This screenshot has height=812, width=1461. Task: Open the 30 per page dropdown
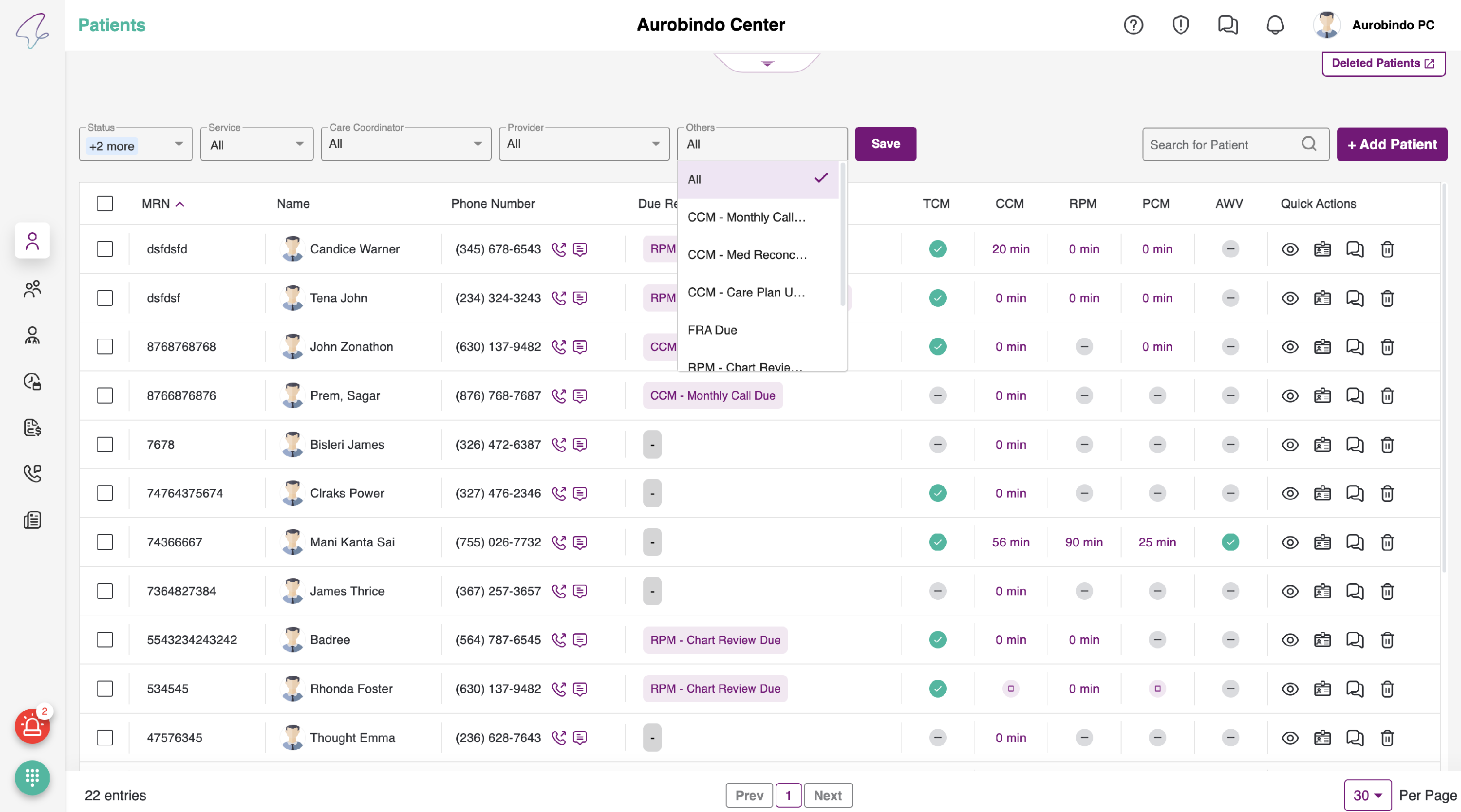[1367, 795]
